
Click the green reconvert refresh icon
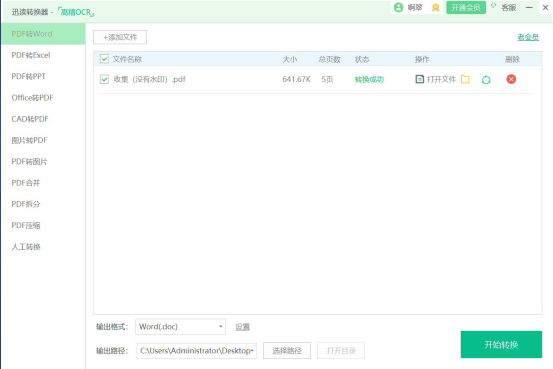[x=486, y=80]
